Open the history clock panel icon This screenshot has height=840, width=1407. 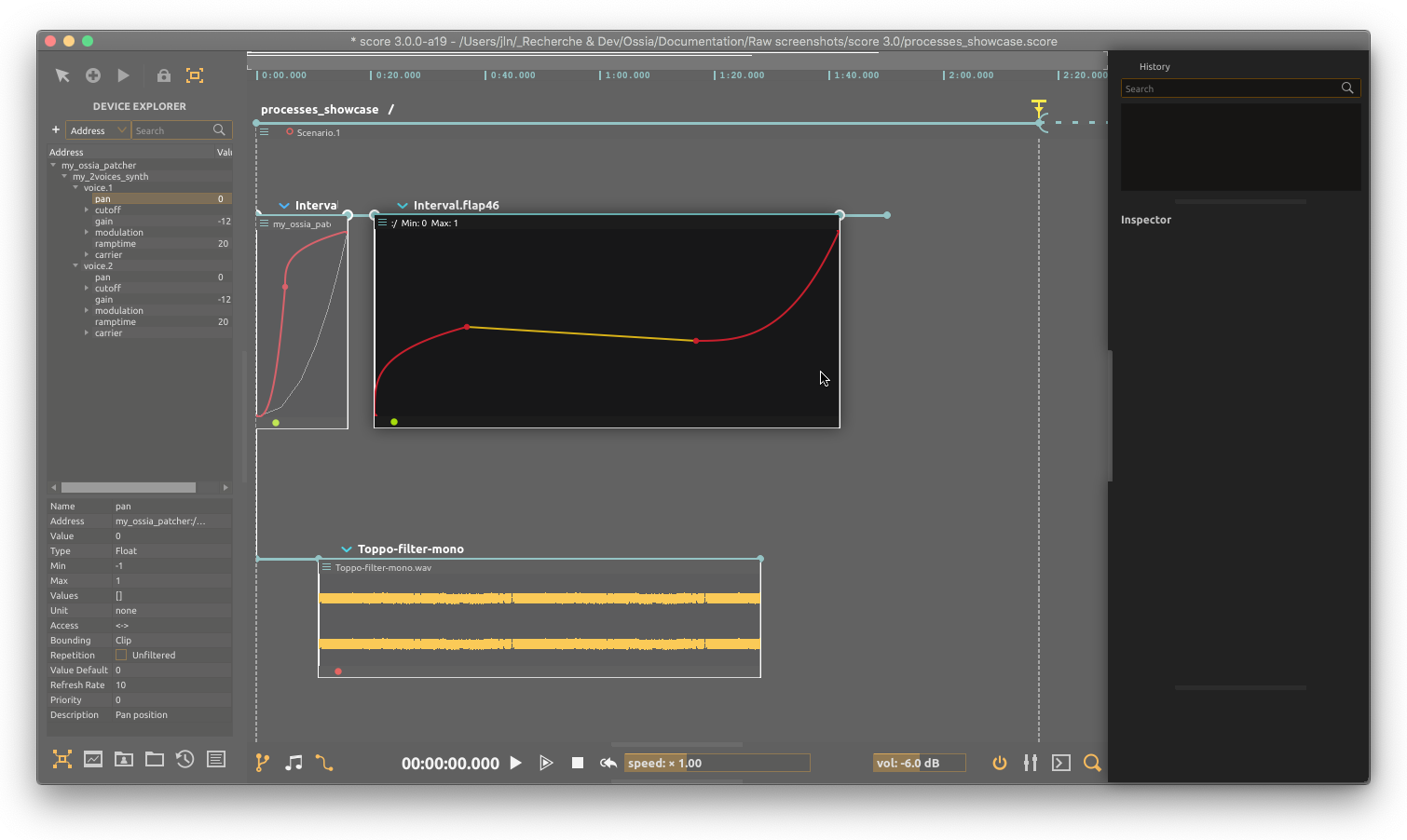(185, 759)
